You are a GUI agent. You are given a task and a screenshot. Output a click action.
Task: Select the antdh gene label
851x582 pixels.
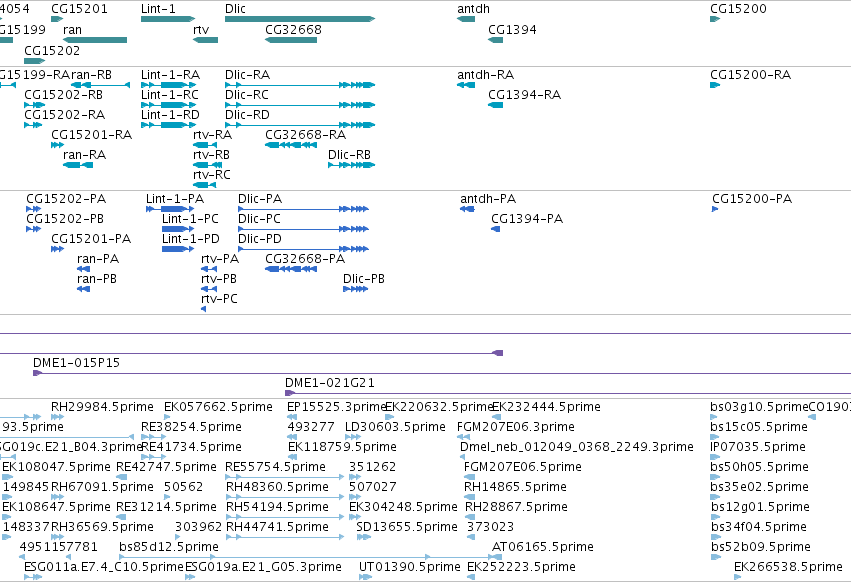point(473,9)
